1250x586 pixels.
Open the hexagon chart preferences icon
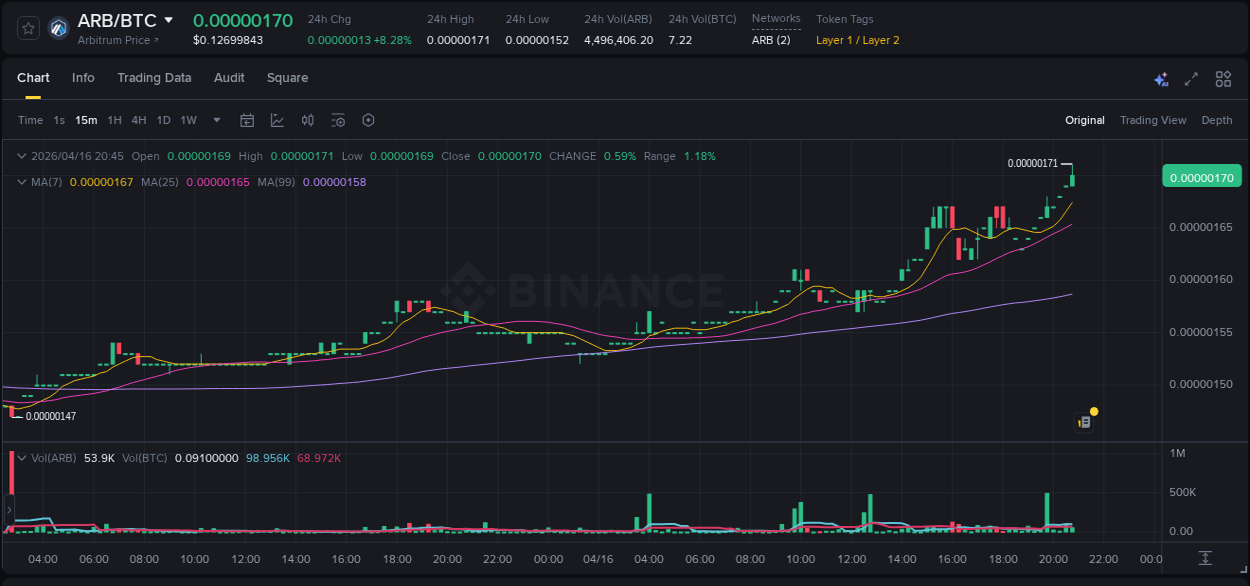(x=368, y=120)
